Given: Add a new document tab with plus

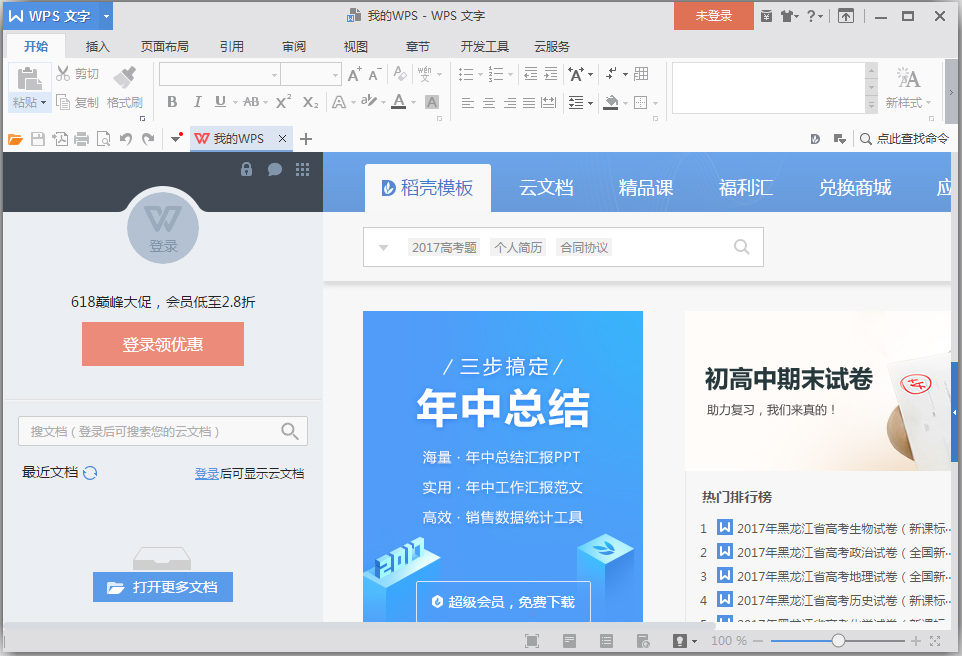Looking at the screenshot, I should coord(306,139).
